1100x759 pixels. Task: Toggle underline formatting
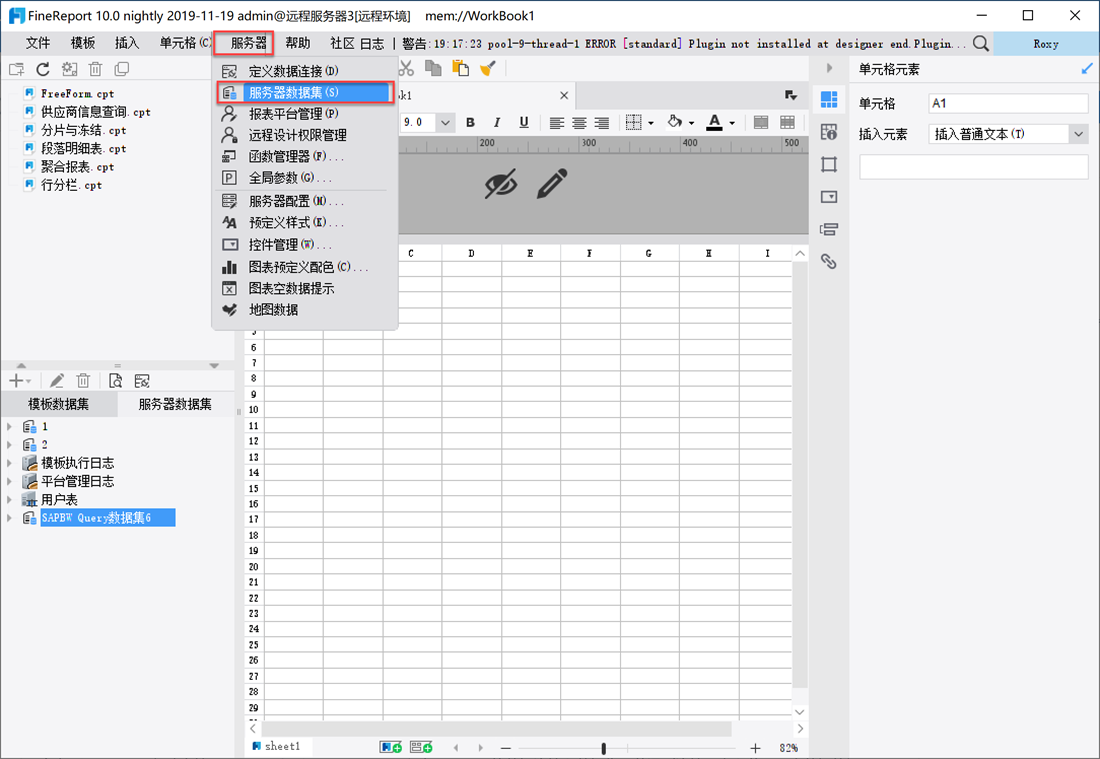[x=523, y=123]
